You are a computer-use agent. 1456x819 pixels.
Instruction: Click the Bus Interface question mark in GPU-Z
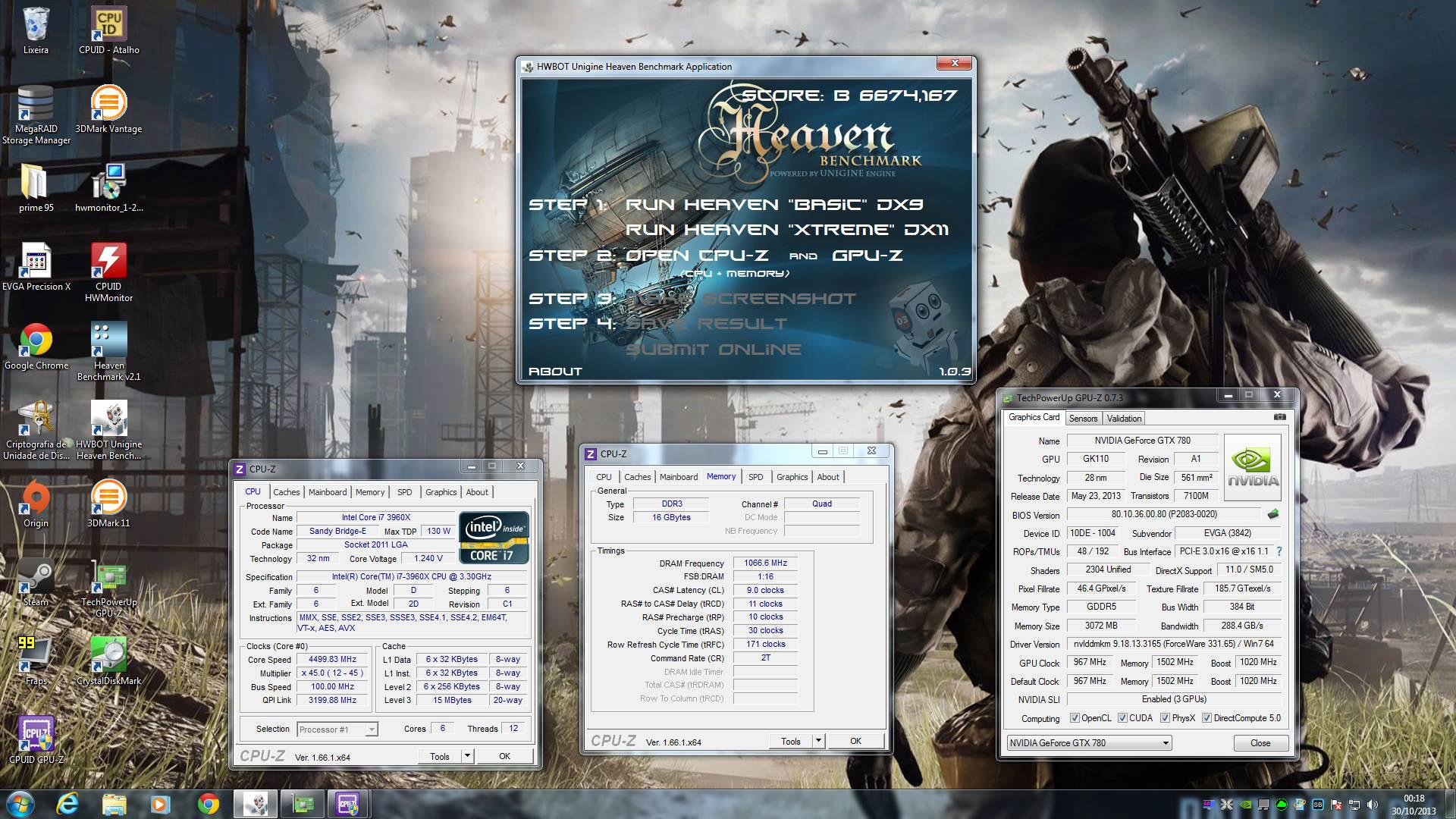point(1279,551)
